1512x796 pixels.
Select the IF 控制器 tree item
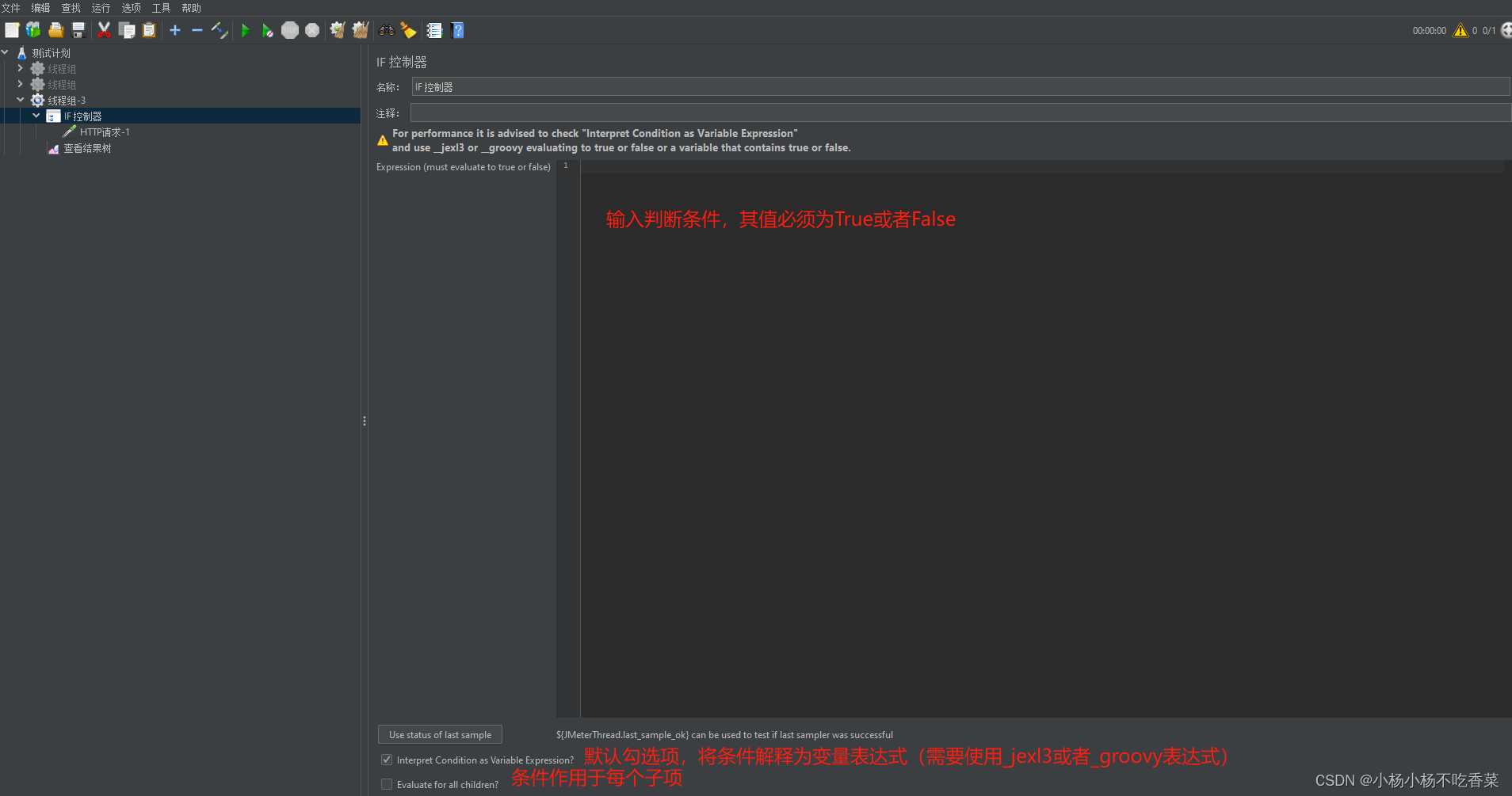[82, 116]
